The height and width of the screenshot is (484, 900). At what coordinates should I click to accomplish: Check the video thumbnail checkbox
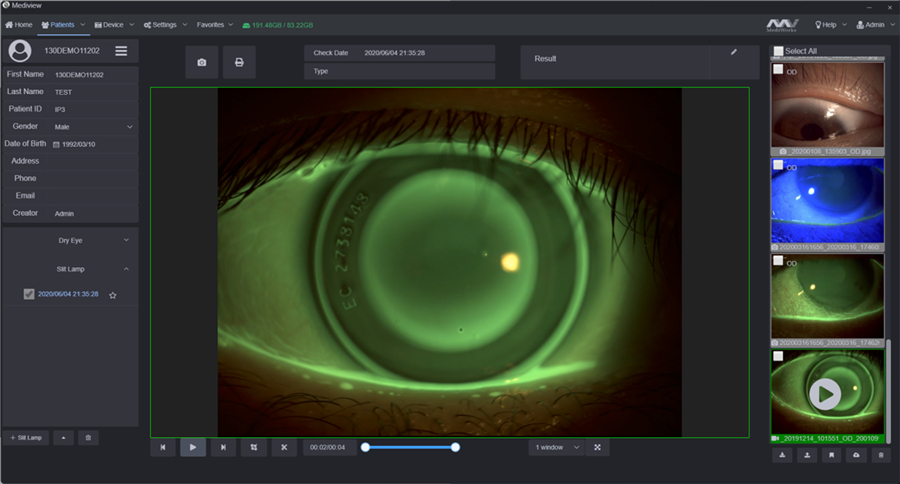pyautogui.click(x=778, y=356)
